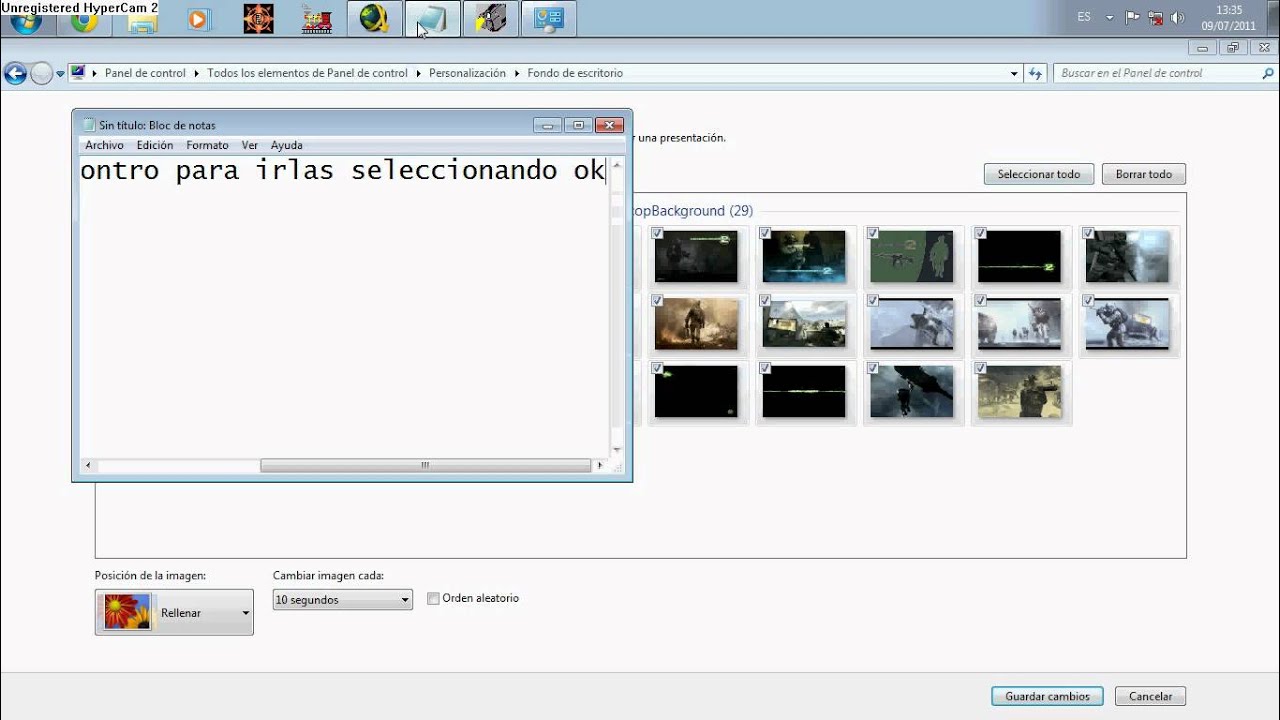This screenshot has width=1280, height=720.
Task: Open the address bar history dropdown
Action: pyautogui.click(x=1014, y=73)
